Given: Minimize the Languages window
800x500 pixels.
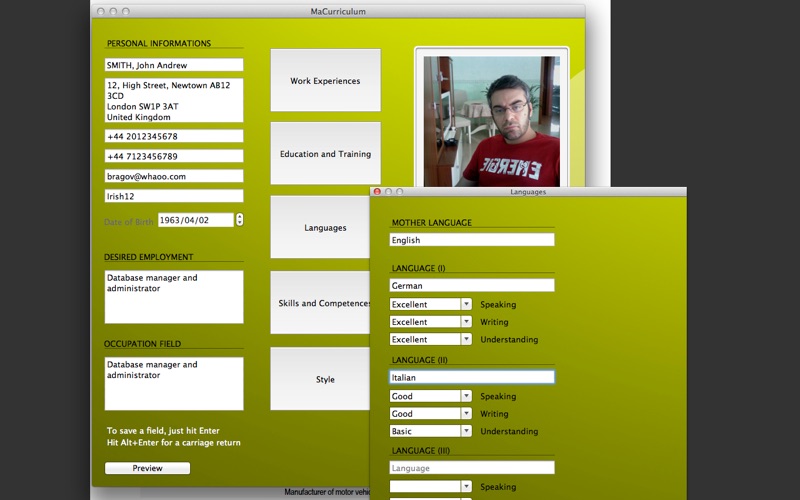Looking at the screenshot, I should [x=388, y=192].
